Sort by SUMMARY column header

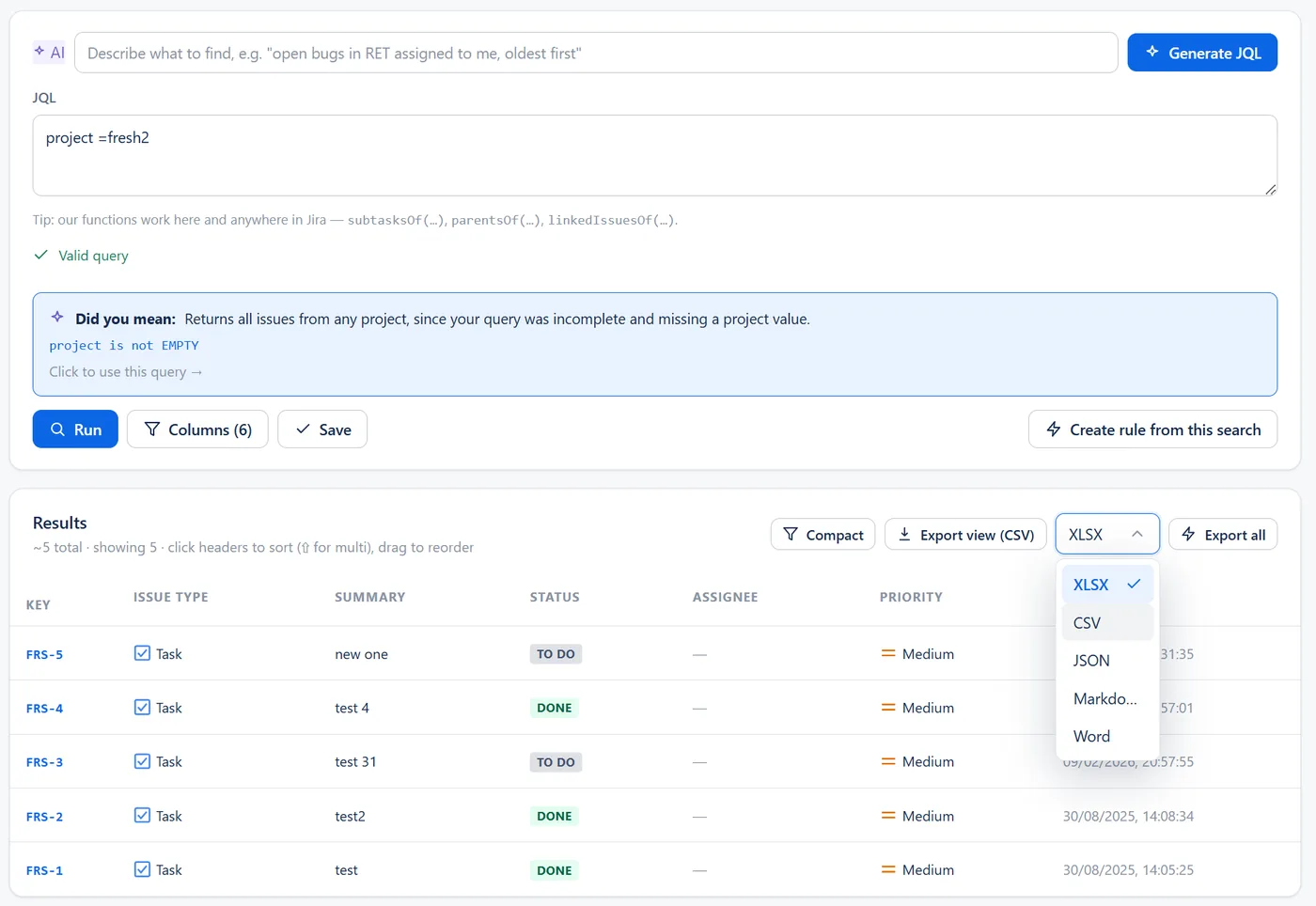[x=370, y=597]
